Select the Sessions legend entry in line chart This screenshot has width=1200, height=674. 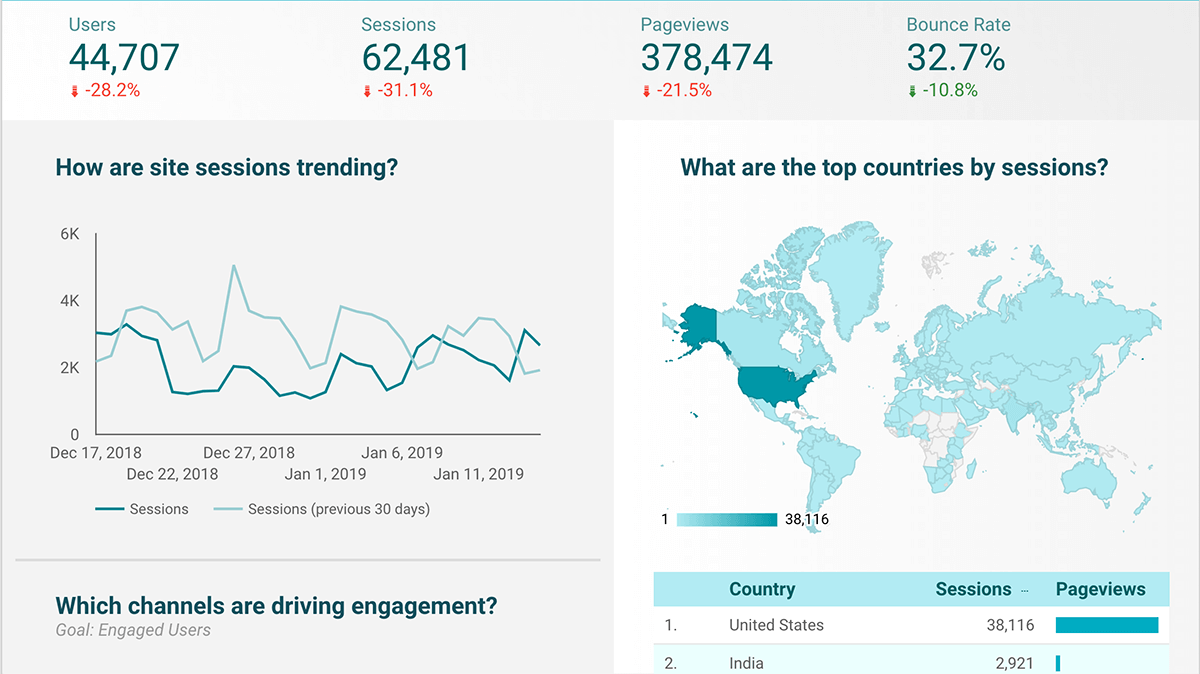pos(142,509)
